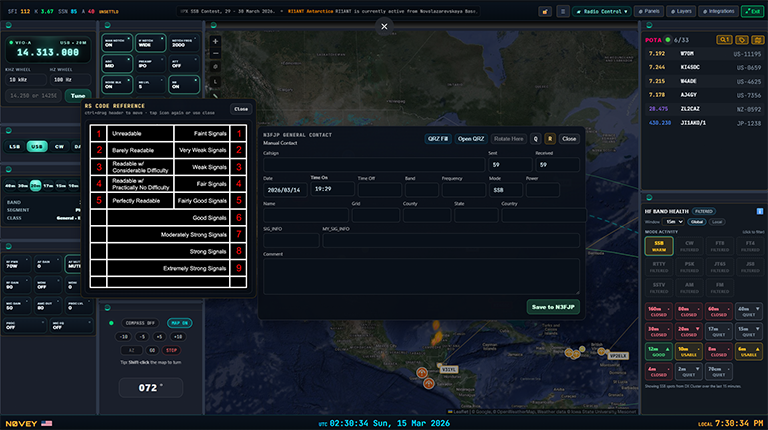
Task: Zoom out on the map with the minus button
Action: (x=215, y=53)
